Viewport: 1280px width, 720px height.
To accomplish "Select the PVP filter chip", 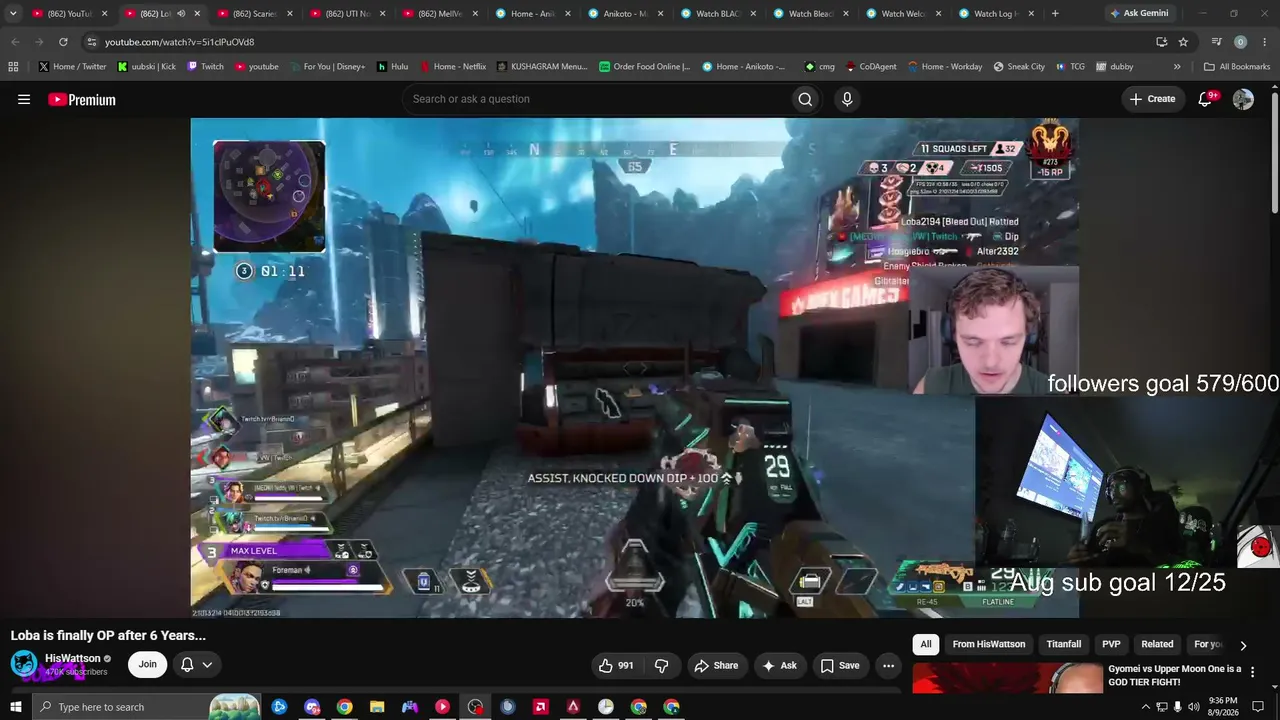I will pyautogui.click(x=1111, y=645).
